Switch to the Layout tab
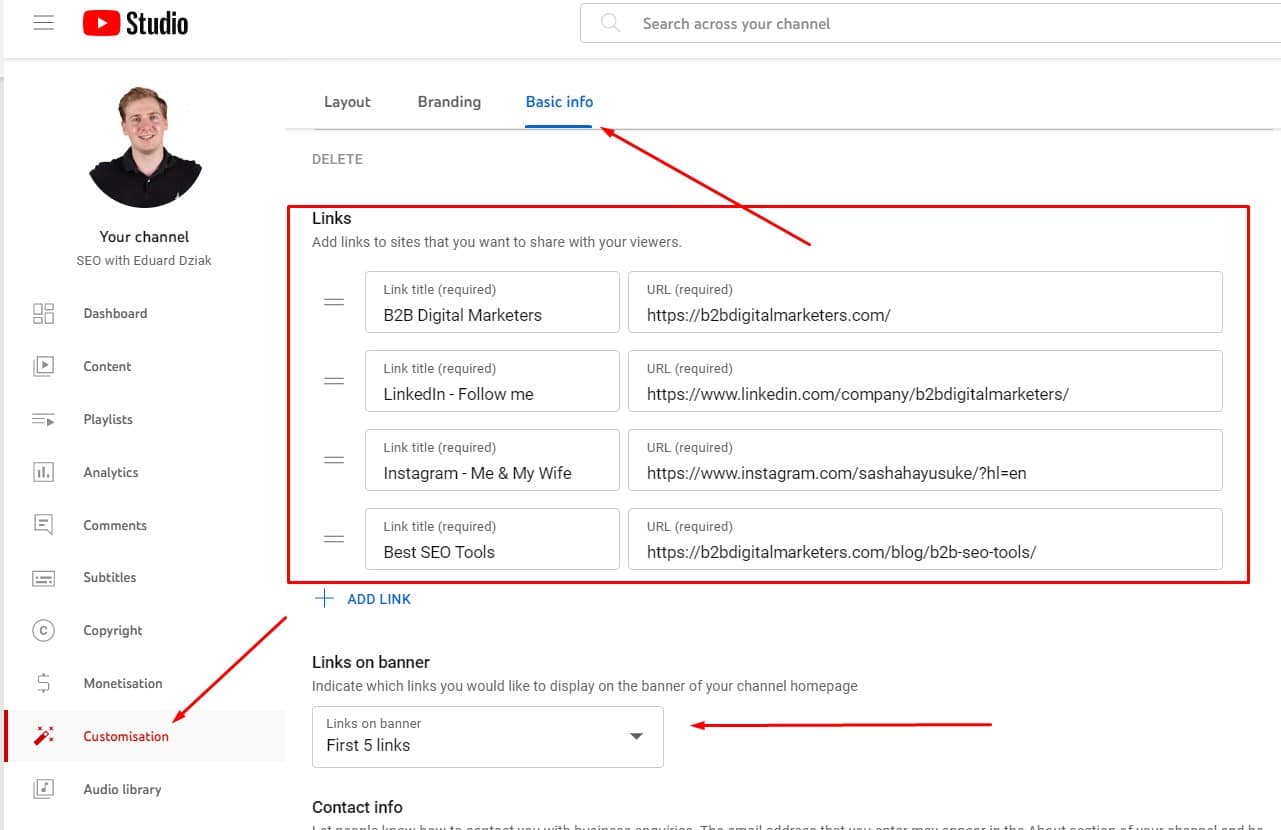 click(347, 102)
